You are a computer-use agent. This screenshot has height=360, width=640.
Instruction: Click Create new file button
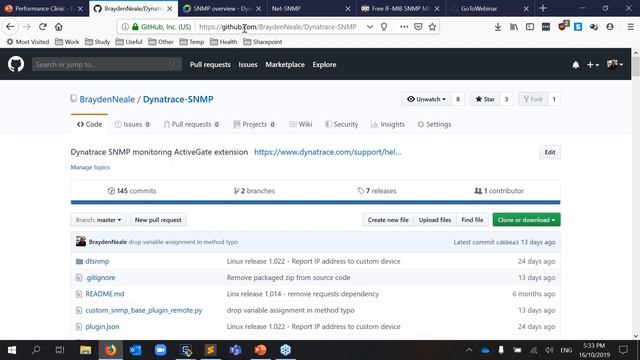(x=388, y=220)
